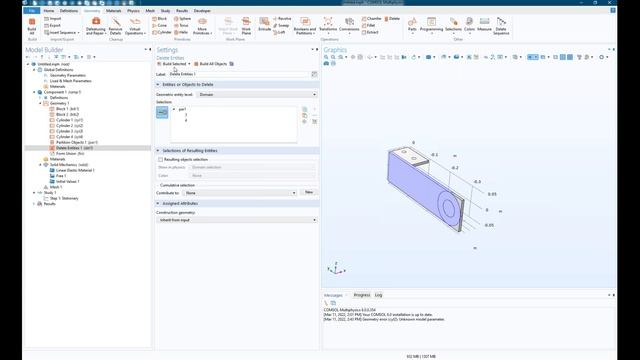Viewport: 640px width, 360px height.
Task: Open the Parts menu
Action: (x=412, y=25)
